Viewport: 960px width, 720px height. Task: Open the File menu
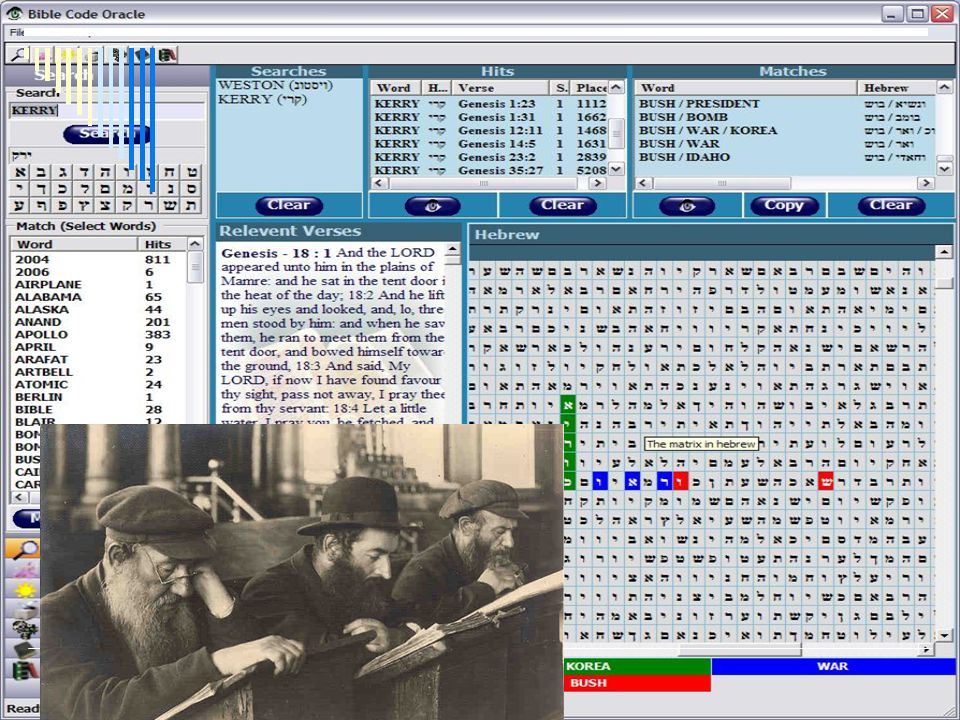pyautogui.click(x=17, y=32)
